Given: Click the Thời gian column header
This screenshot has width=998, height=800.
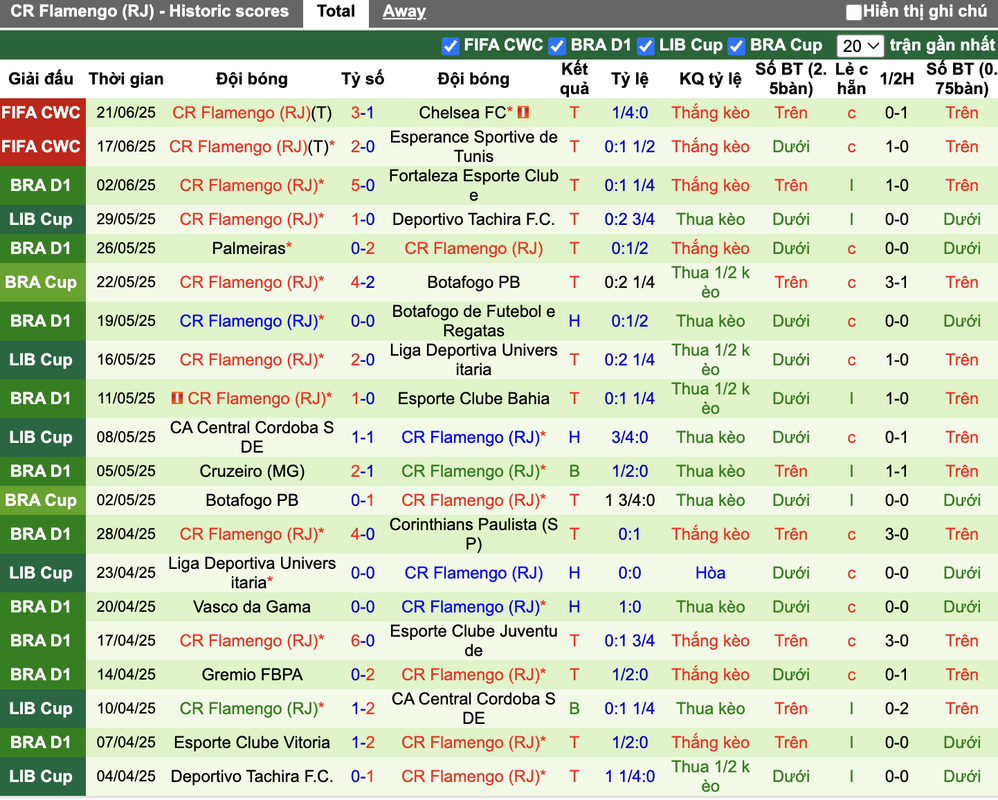Looking at the screenshot, I should click(126, 79).
